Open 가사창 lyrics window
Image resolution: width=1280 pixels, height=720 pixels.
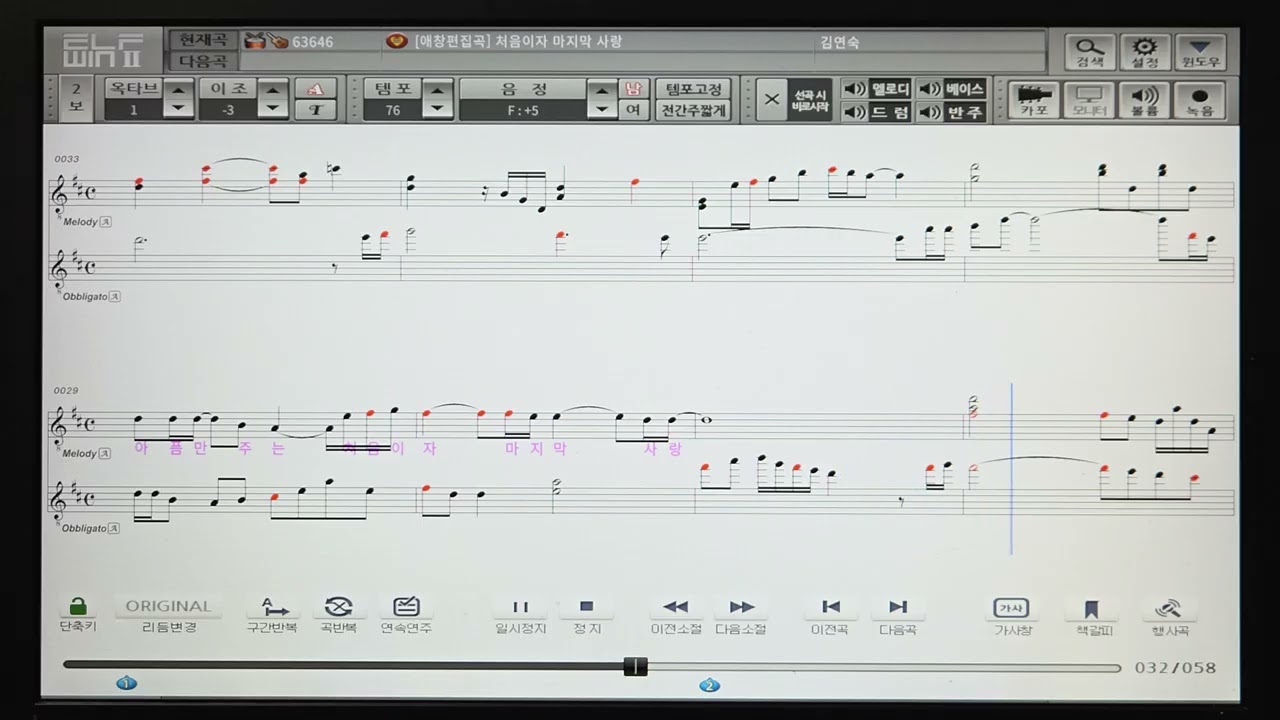(1012, 616)
